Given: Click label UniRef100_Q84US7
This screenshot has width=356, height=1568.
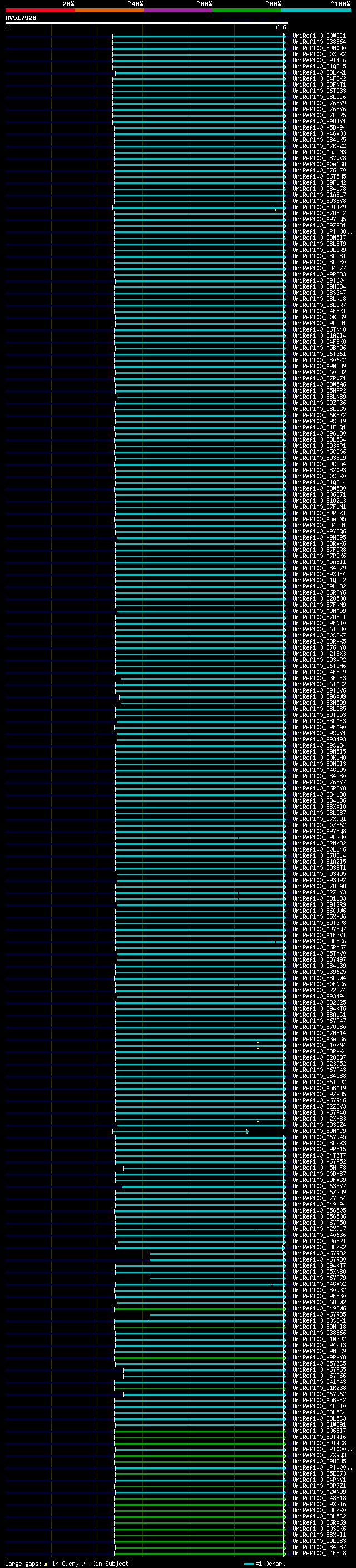Looking at the screenshot, I should [319, 1547].
